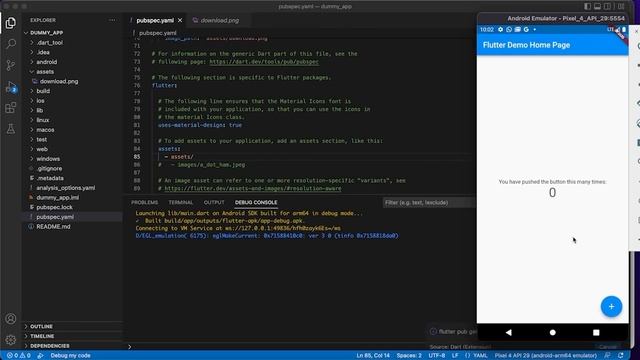Screen dimensions: 640x360
Task: Change the LF end of line sequence
Action: click(x=455, y=356)
